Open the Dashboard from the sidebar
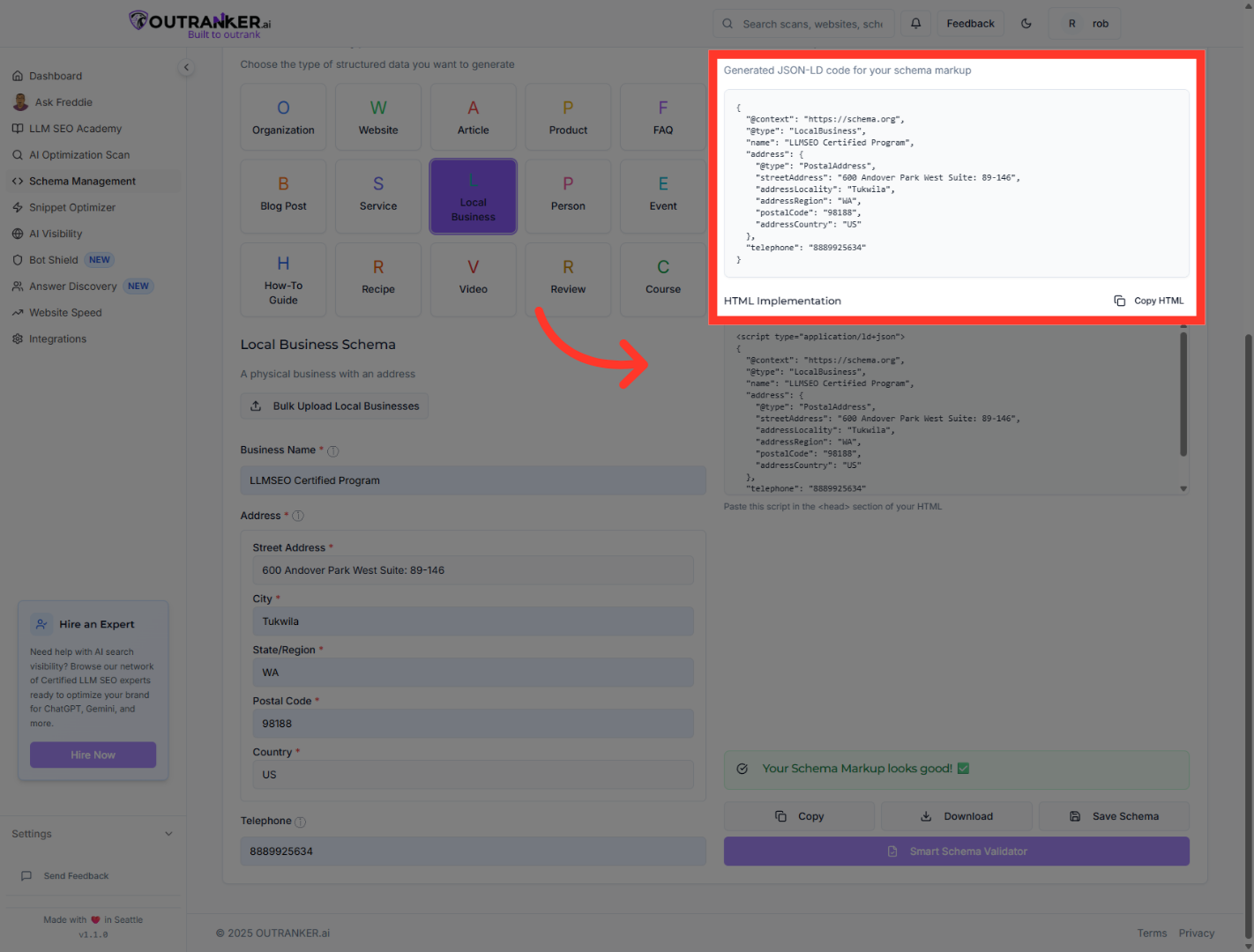The image size is (1254, 952). click(56, 76)
